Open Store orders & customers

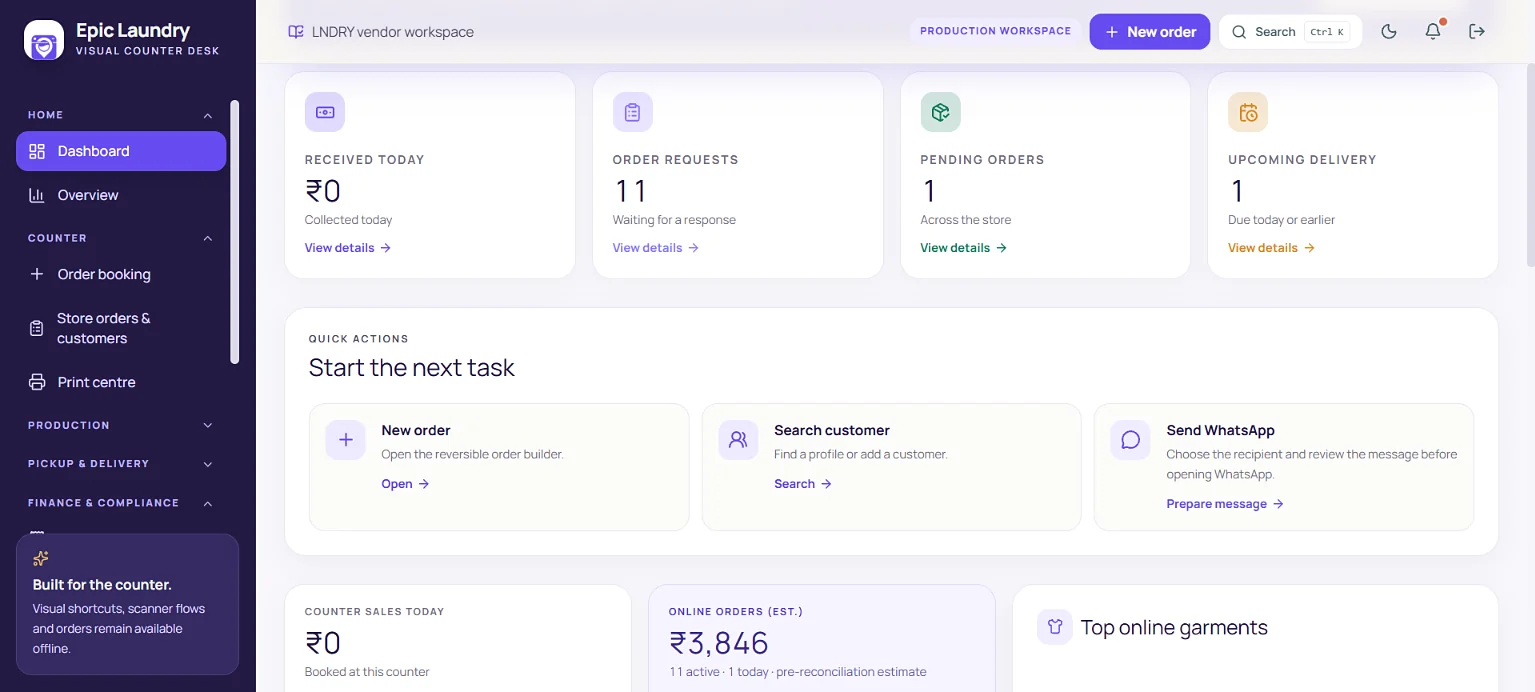[x=121, y=328]
